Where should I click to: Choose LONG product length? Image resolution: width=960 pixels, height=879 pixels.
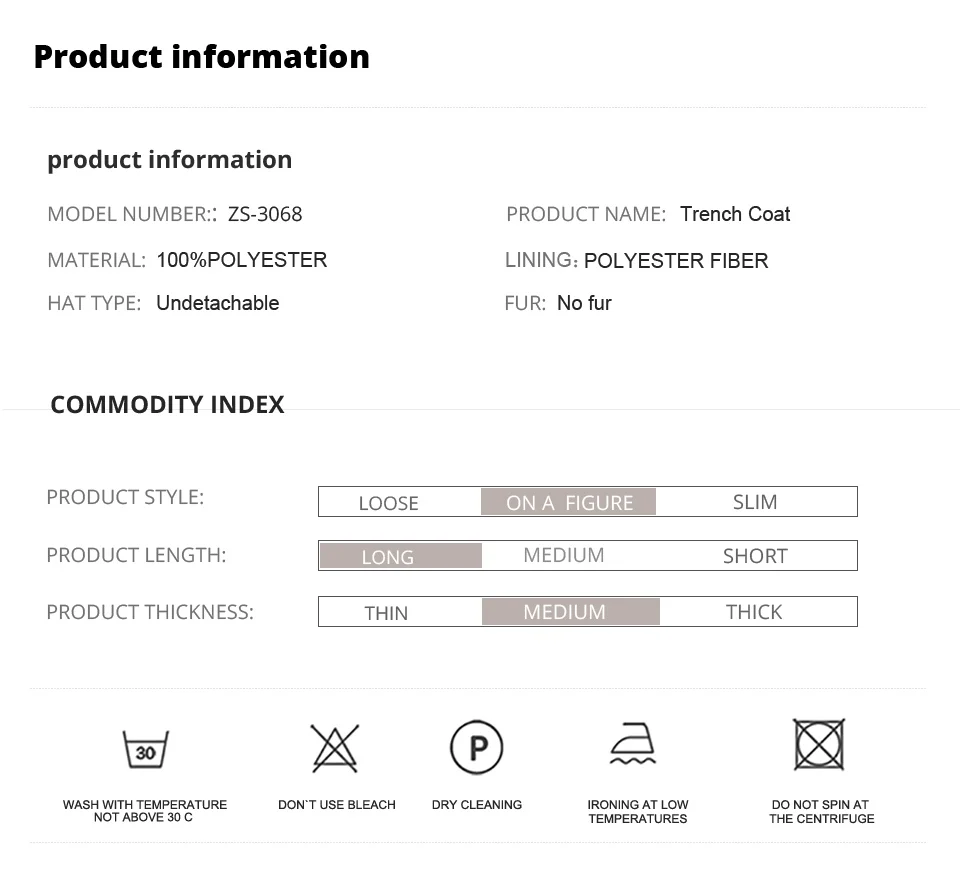click(388, 557)
